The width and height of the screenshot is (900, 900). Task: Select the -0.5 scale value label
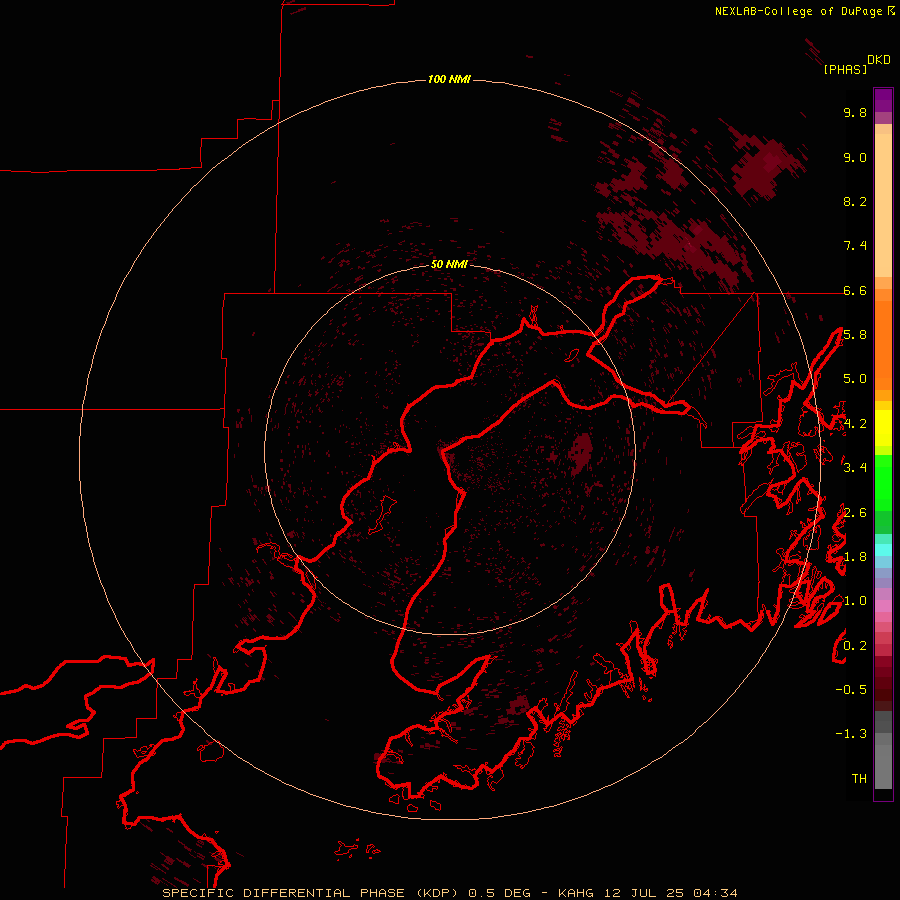[x=851, y=690]
